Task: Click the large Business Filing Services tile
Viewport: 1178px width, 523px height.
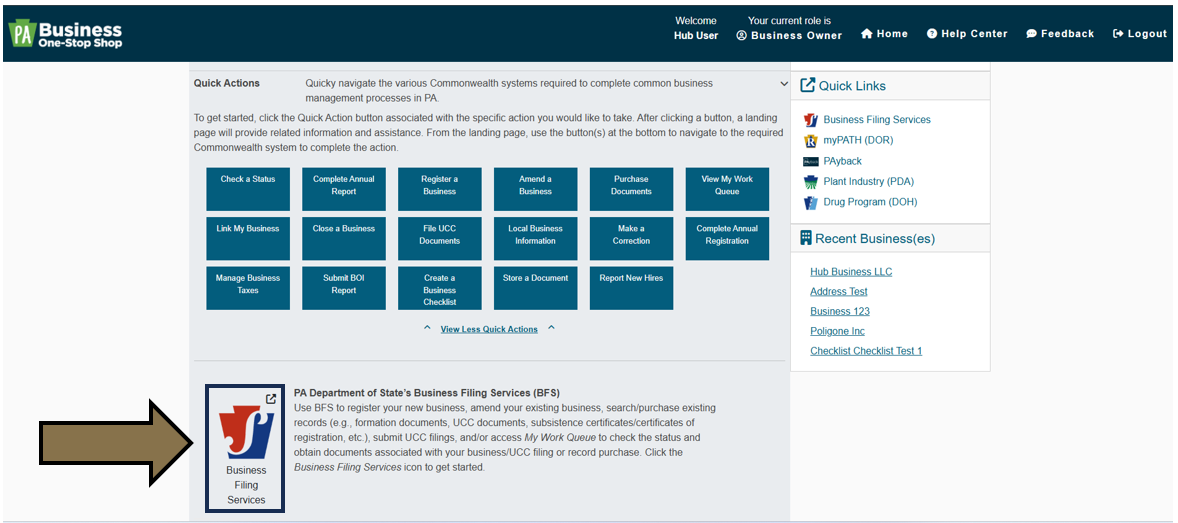Action: [246, 449]
